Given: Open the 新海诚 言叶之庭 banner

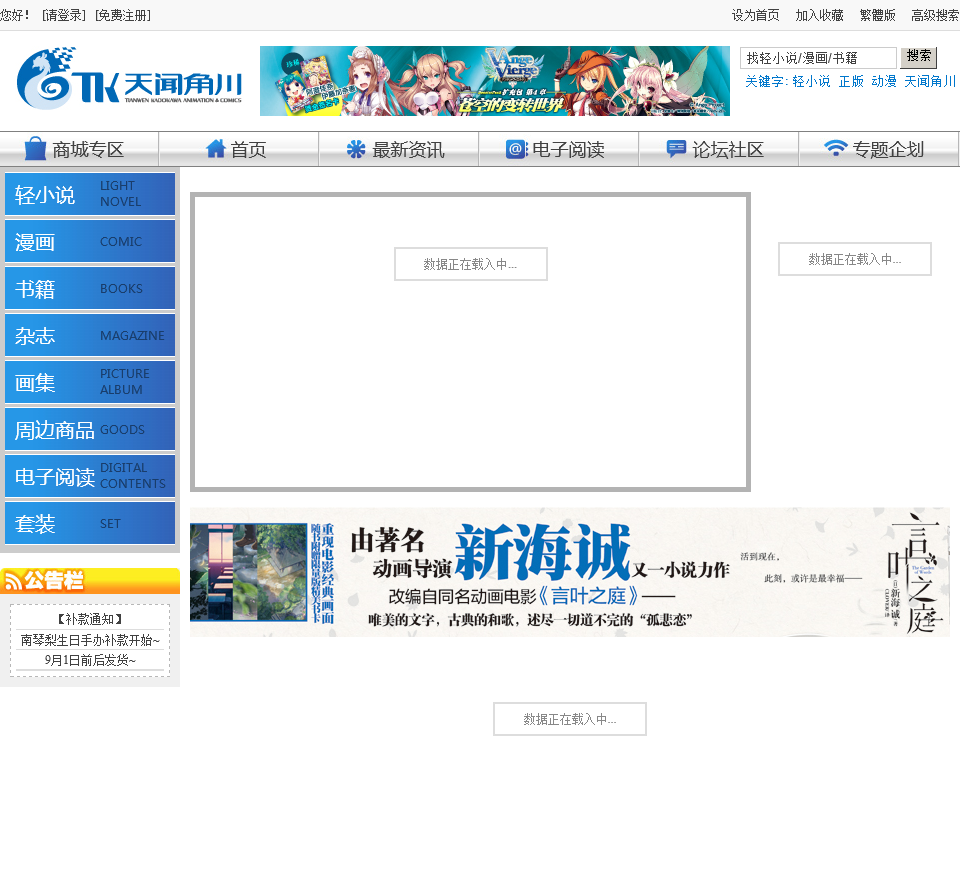Looking at the screenshot, I should pos(569,572).
